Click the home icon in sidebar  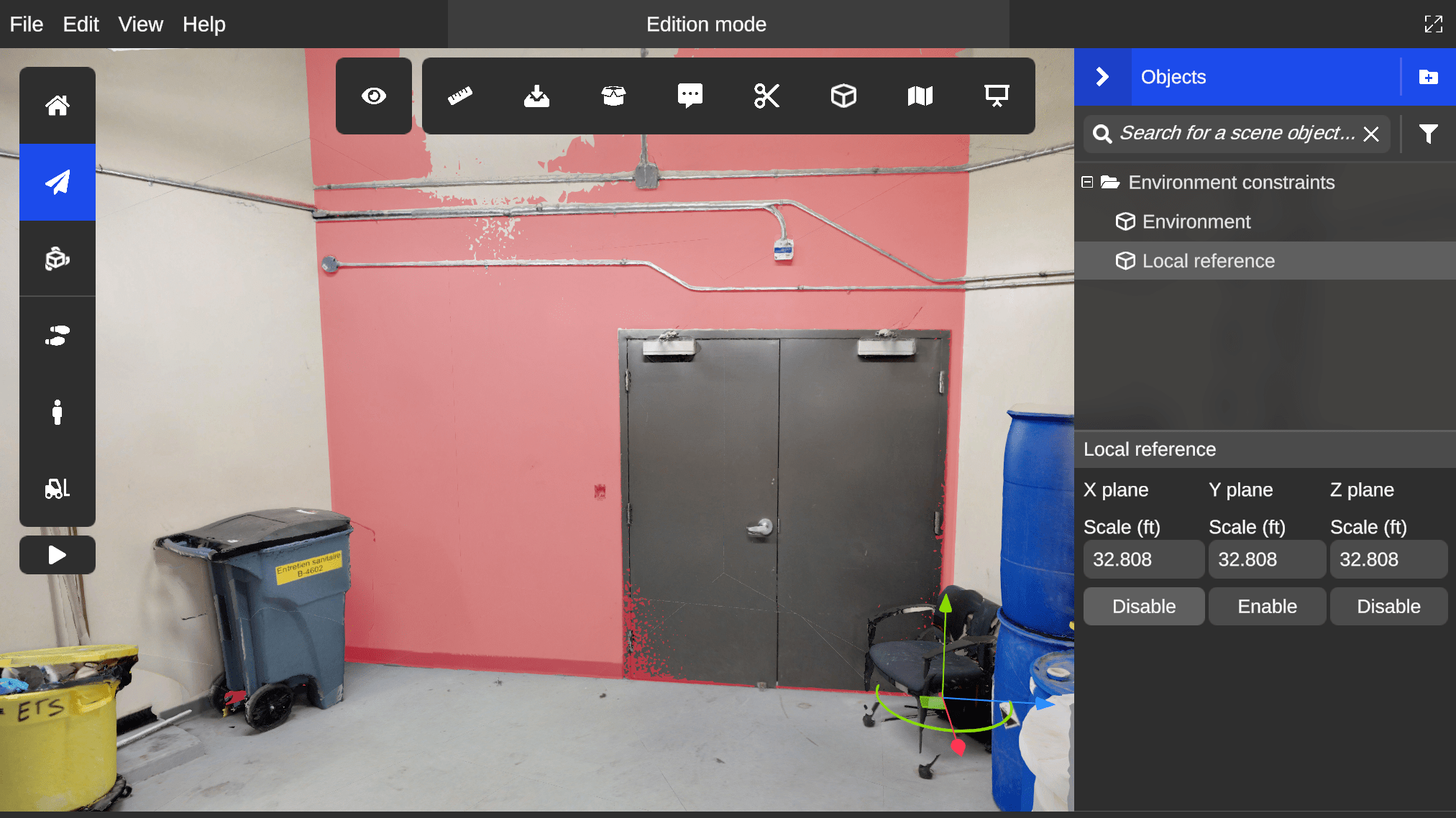click(58, 106)
